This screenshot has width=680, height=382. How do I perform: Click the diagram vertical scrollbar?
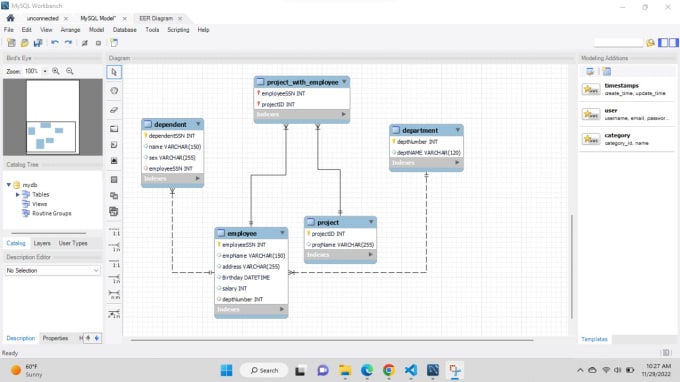pyautogui.click(x=572, y=266)
